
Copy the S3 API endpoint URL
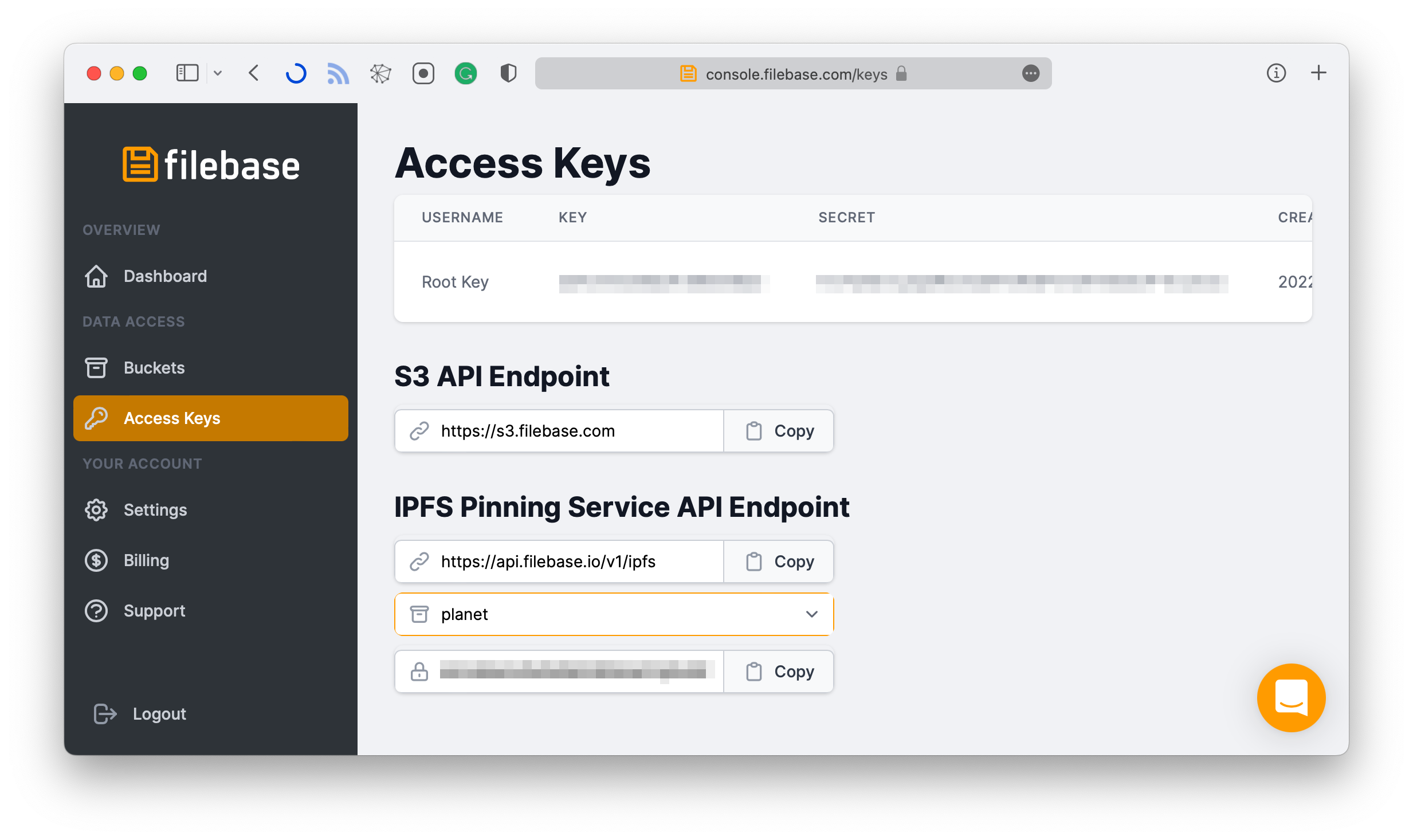tap(779, 431)
